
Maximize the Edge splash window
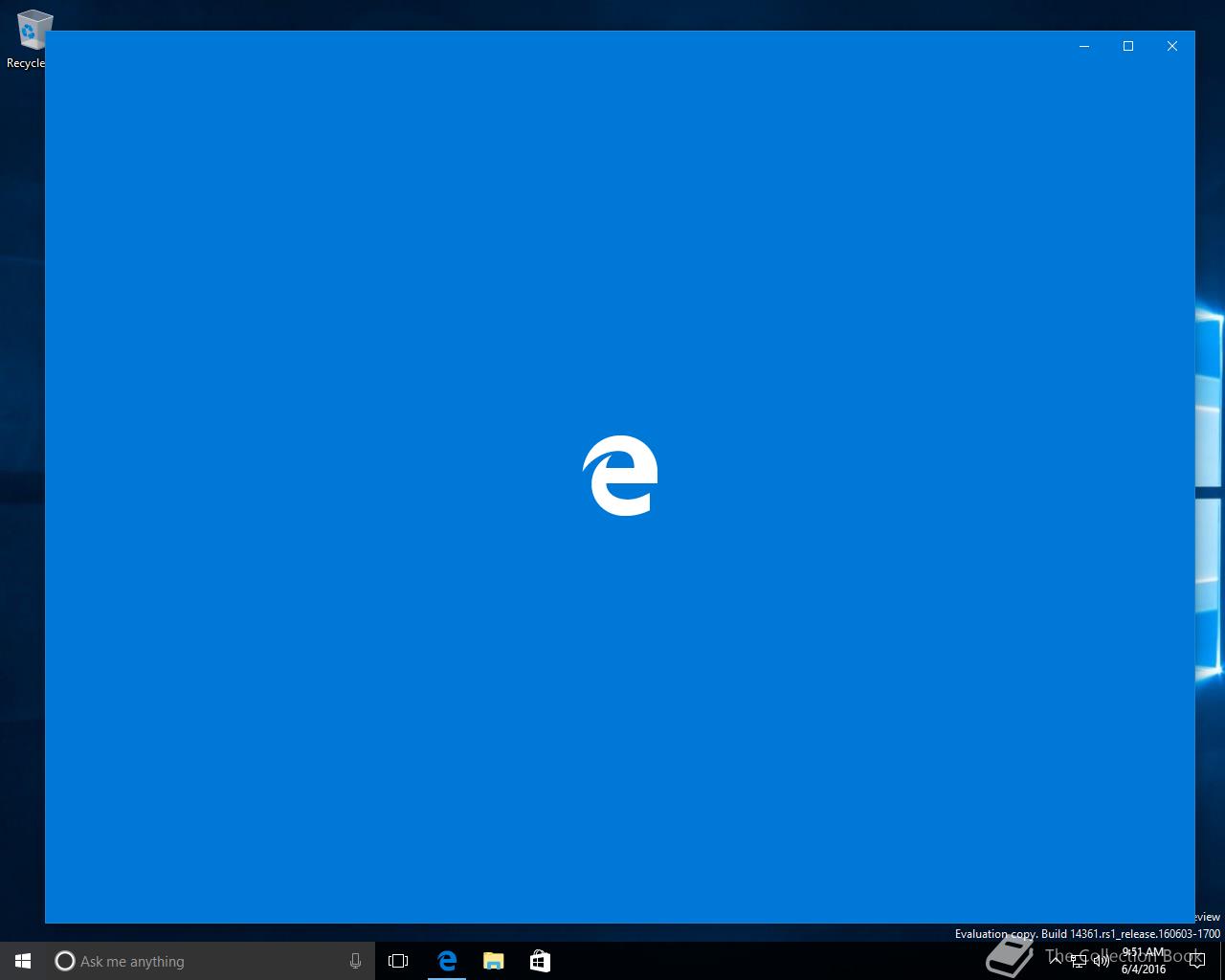tap(1128, 46)
